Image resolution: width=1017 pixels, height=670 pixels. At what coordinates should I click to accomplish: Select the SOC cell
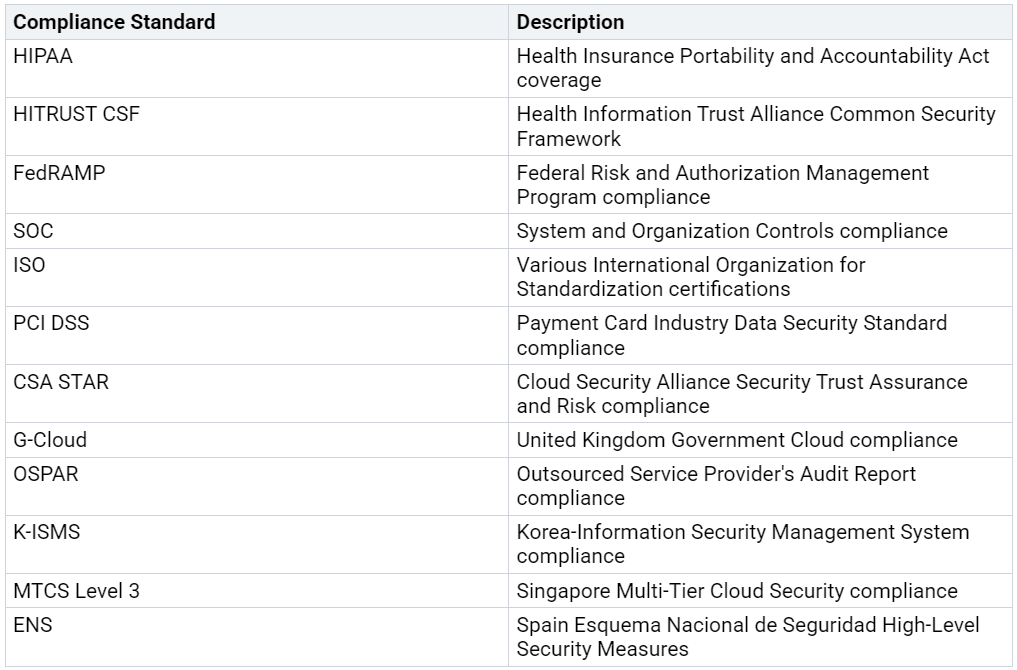257,231
